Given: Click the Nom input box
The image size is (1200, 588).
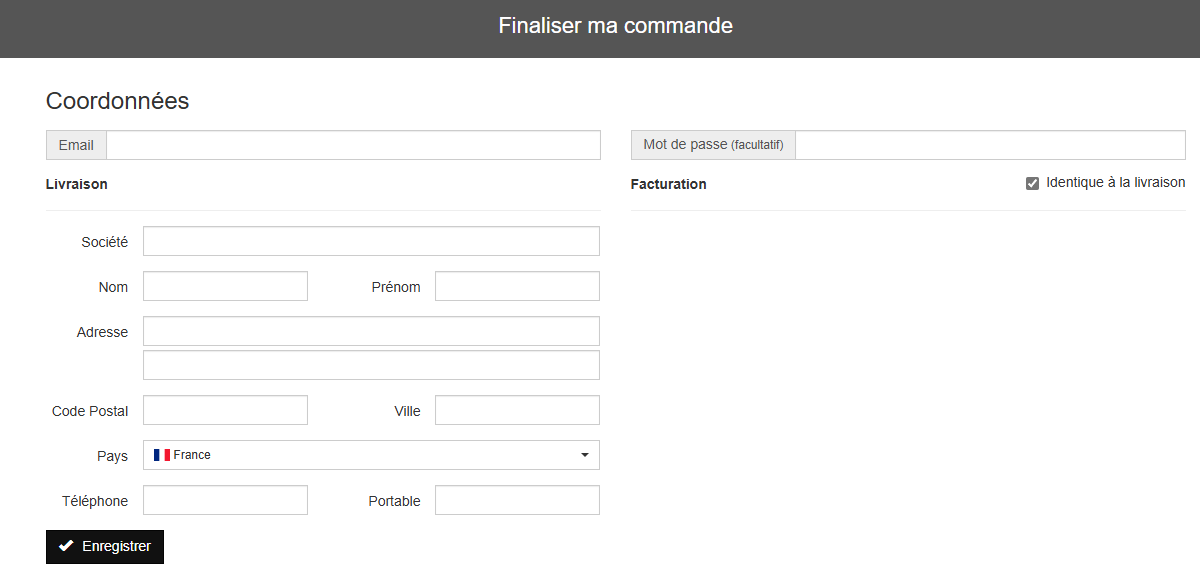Looking at the screenshot, I should pyautogui.click(x=225, y=286).
